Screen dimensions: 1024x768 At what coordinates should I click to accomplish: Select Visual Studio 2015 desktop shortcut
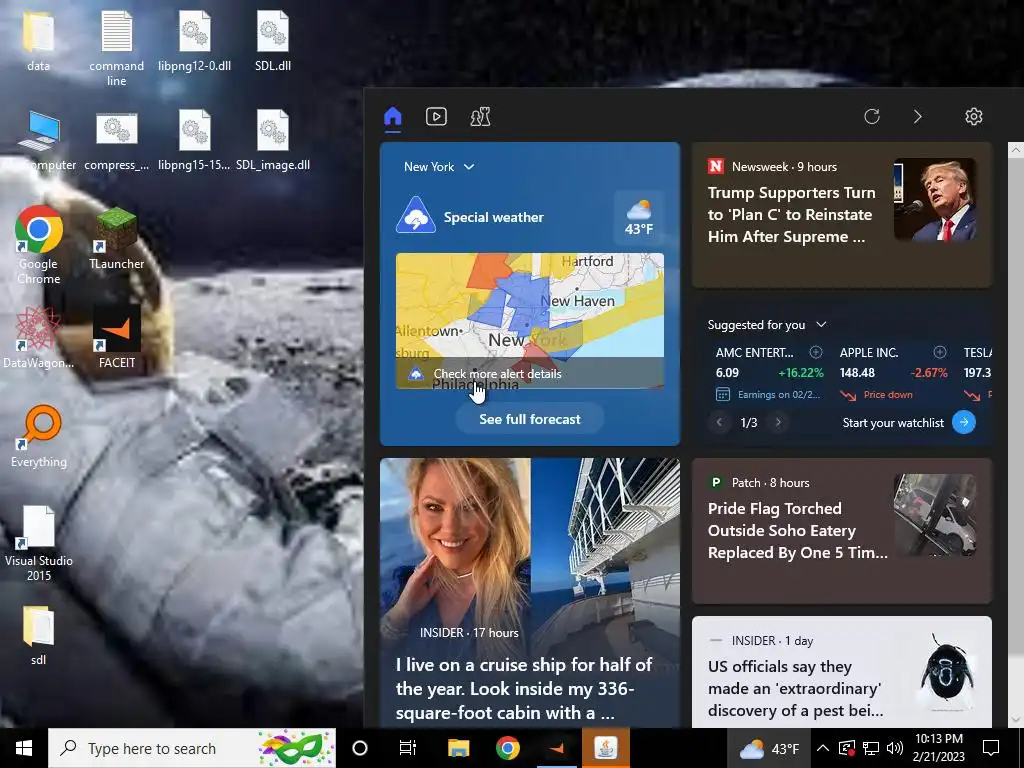tap(39, 543)
